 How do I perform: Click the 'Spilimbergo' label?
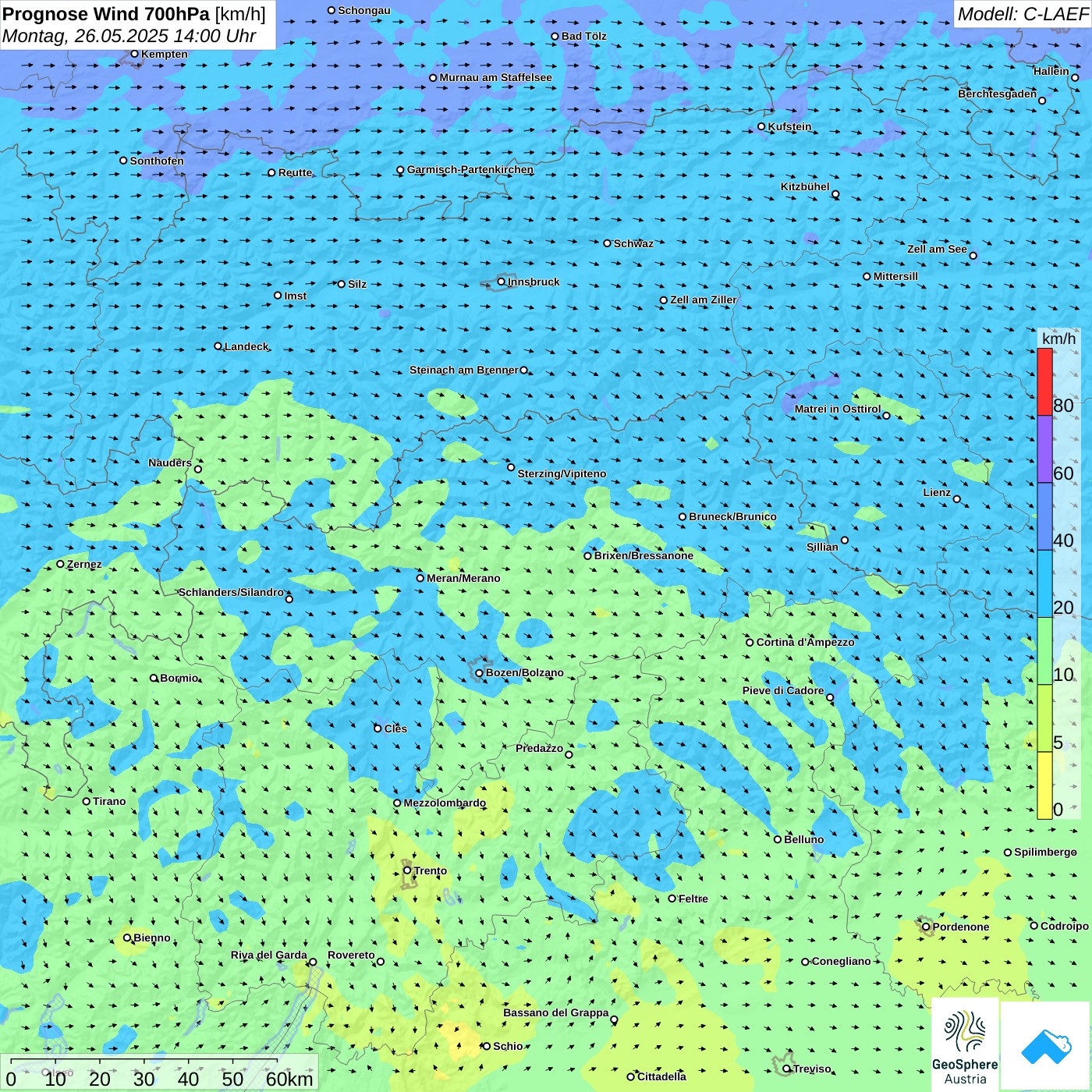1045,852
